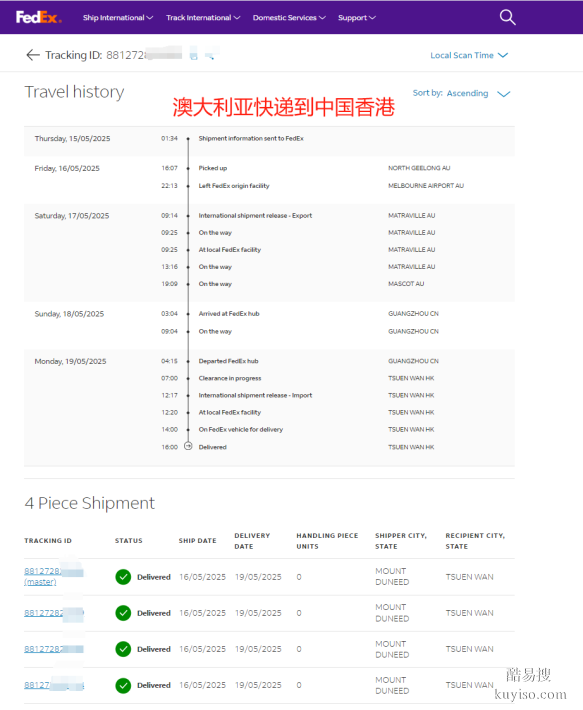Click chevron next to Local Scan Time
Image resolution: width=583 pixels, height=710 pixels.
point(503,55)
